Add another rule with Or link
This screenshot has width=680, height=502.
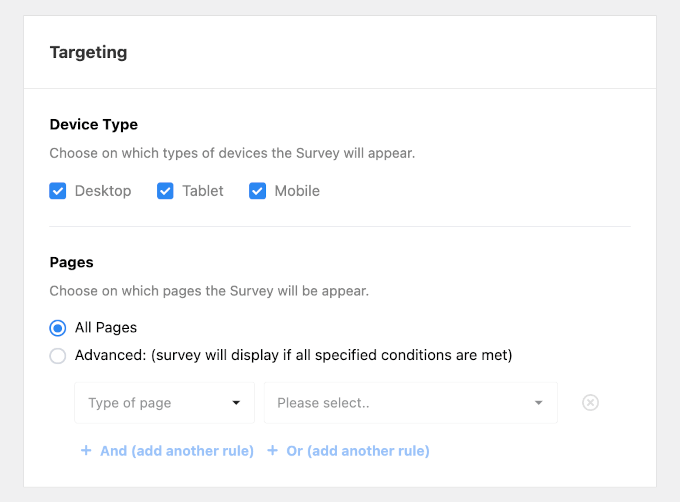point(358,451)
